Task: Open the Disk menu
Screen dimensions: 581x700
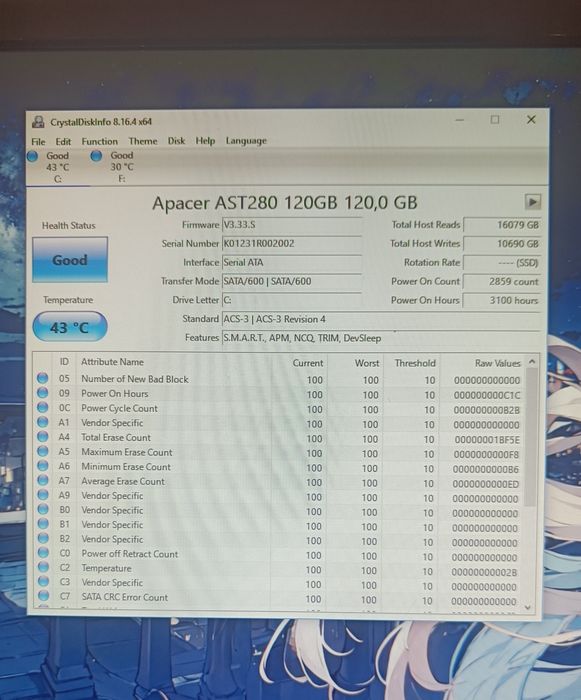Action: point(176,141)
